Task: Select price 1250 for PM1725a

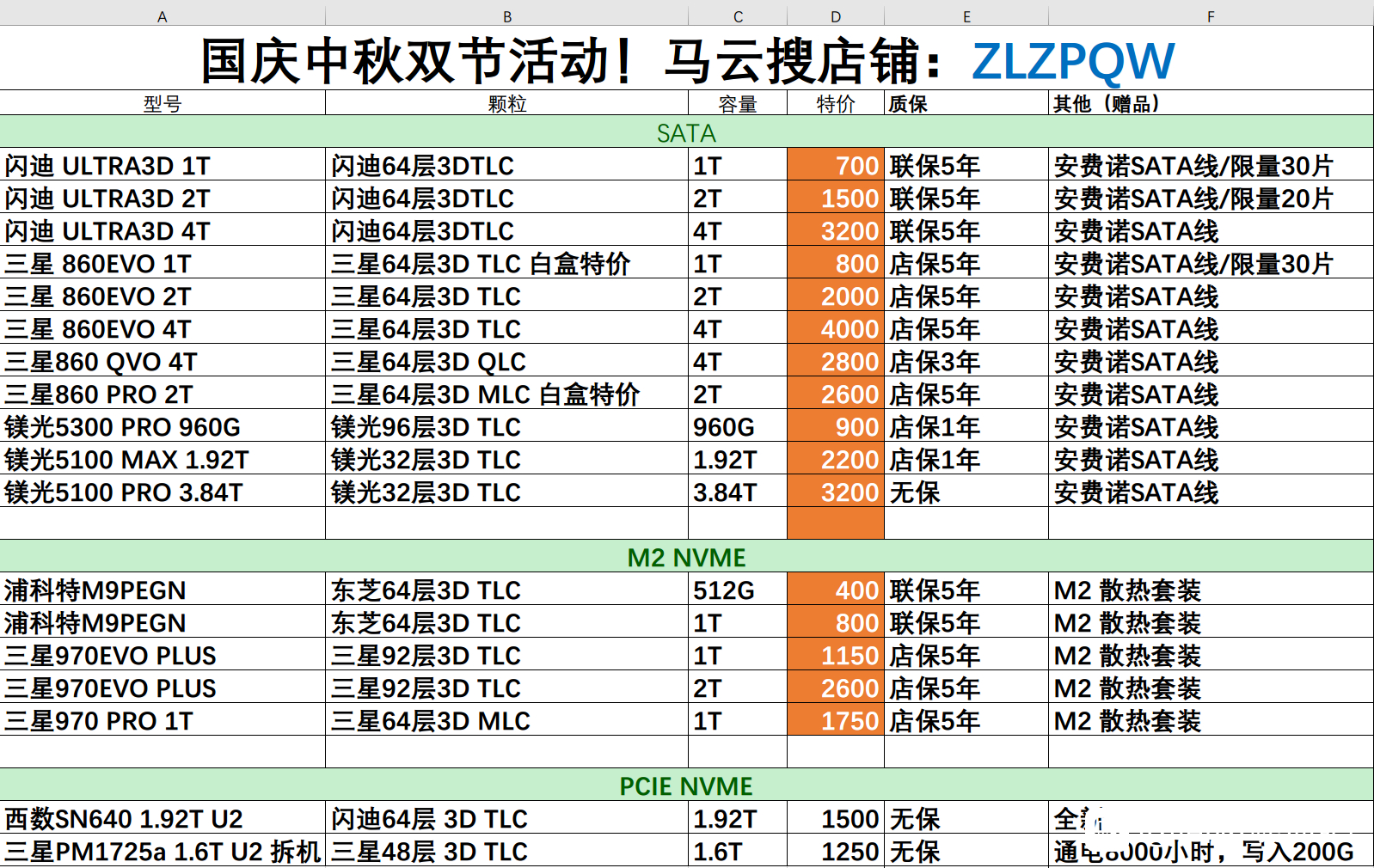Action: 836,851
